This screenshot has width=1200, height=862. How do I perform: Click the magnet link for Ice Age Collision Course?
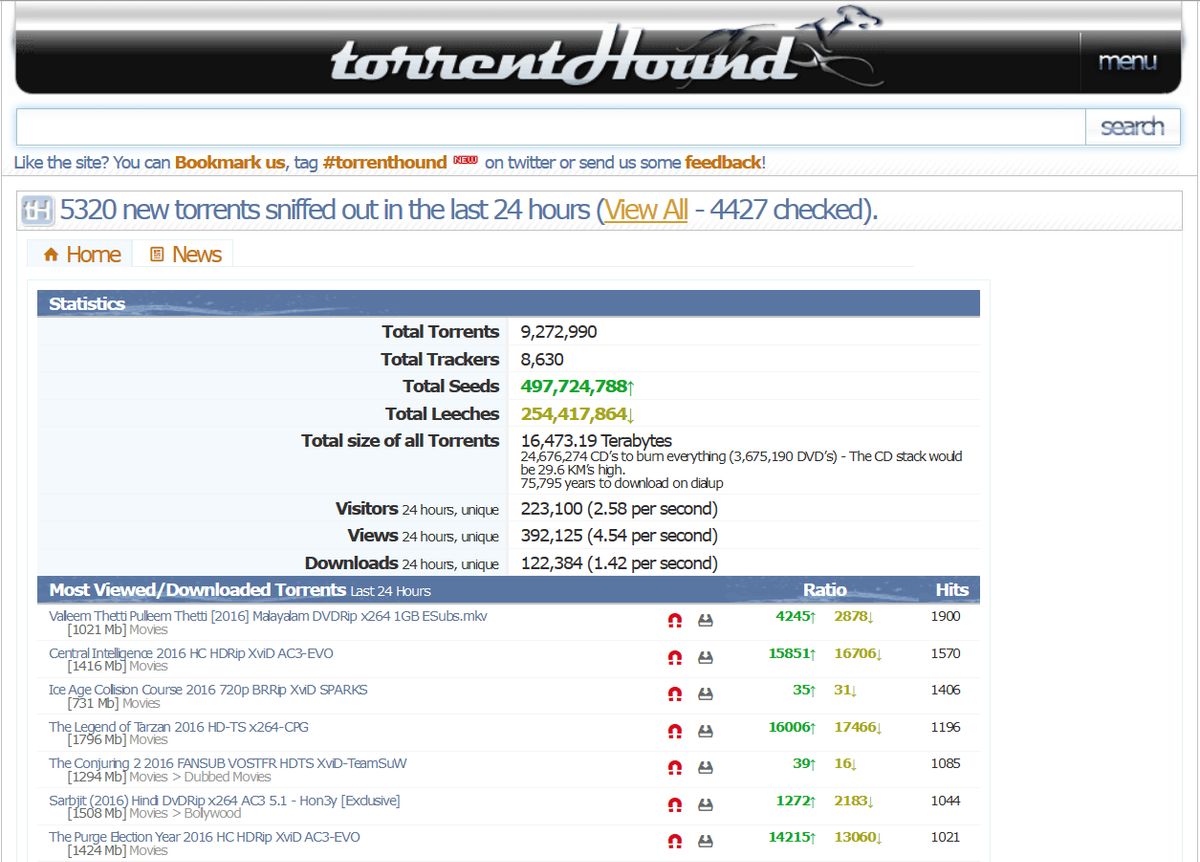[674, 694]
